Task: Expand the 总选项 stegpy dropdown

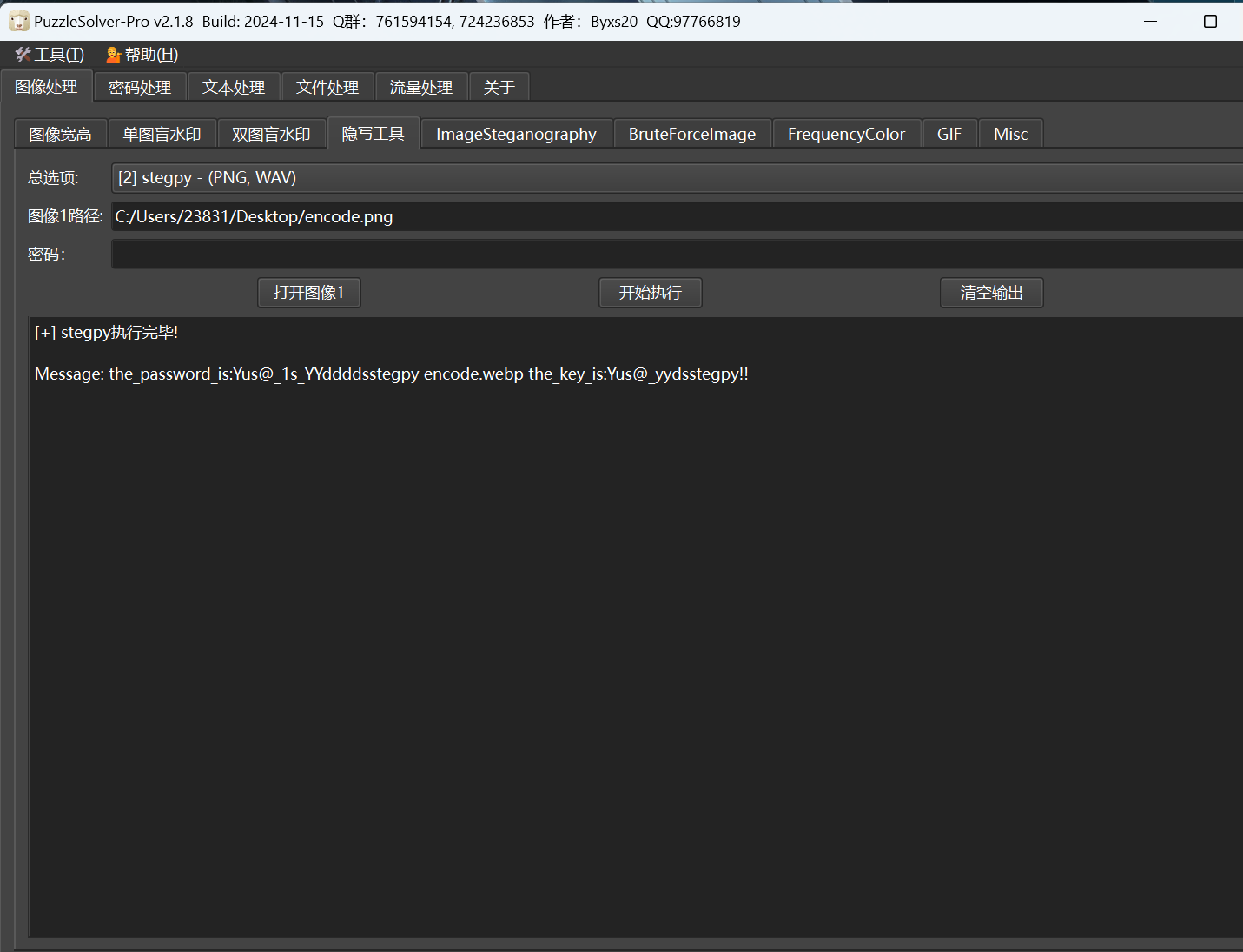Action: [x=677, y=178]
